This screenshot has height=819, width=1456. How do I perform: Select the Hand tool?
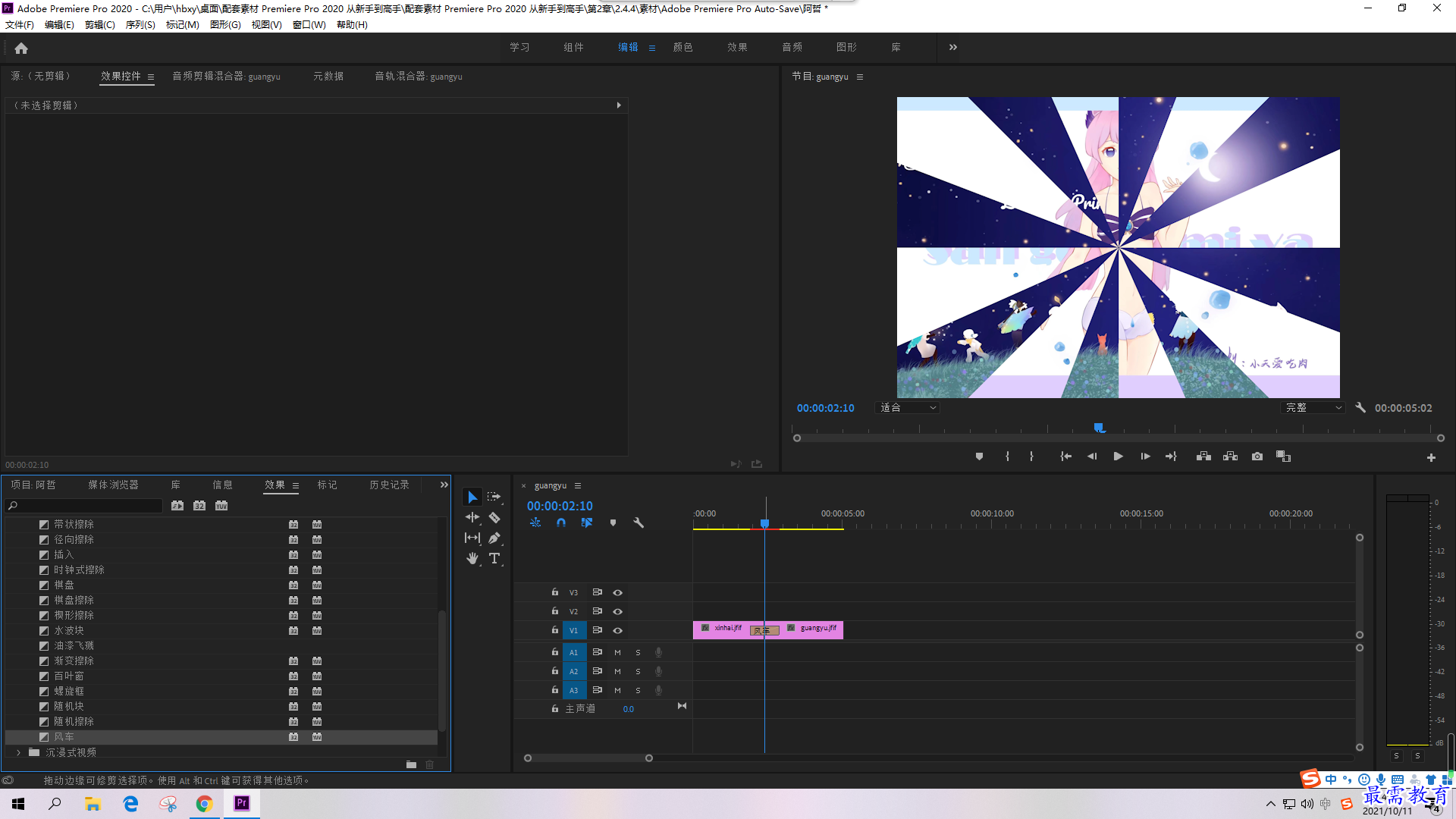point(472,558)
